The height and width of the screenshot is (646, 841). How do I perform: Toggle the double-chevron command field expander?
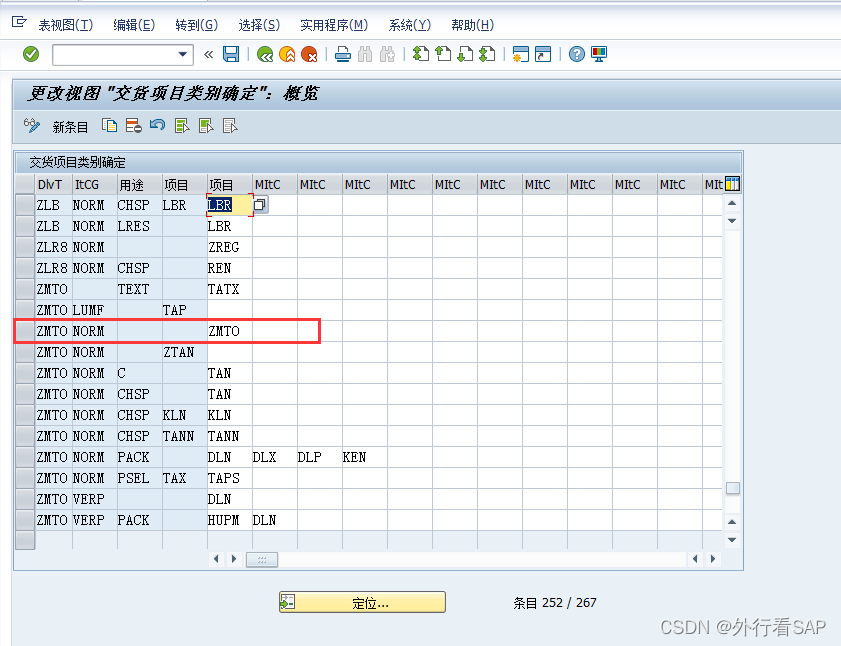point(208,54)
